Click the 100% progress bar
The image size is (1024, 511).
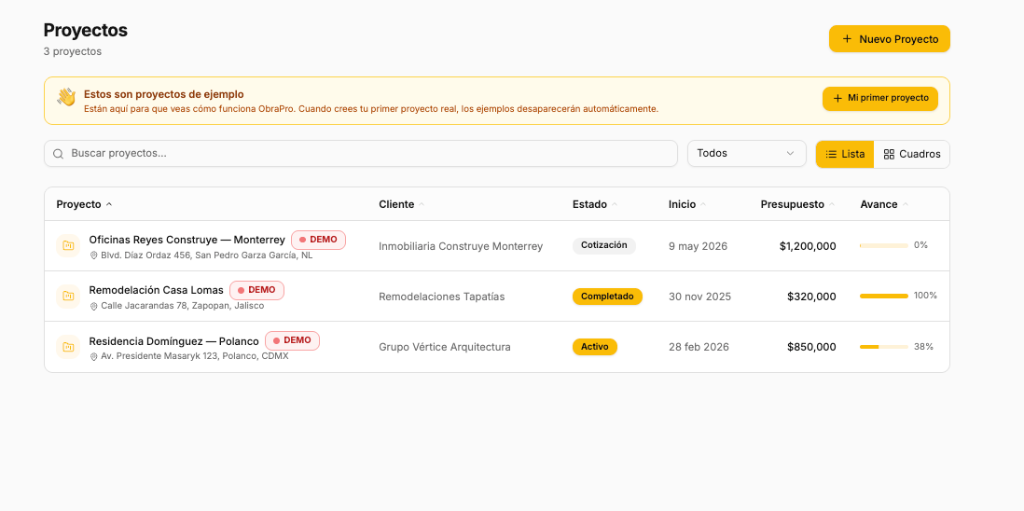(884, 296)
